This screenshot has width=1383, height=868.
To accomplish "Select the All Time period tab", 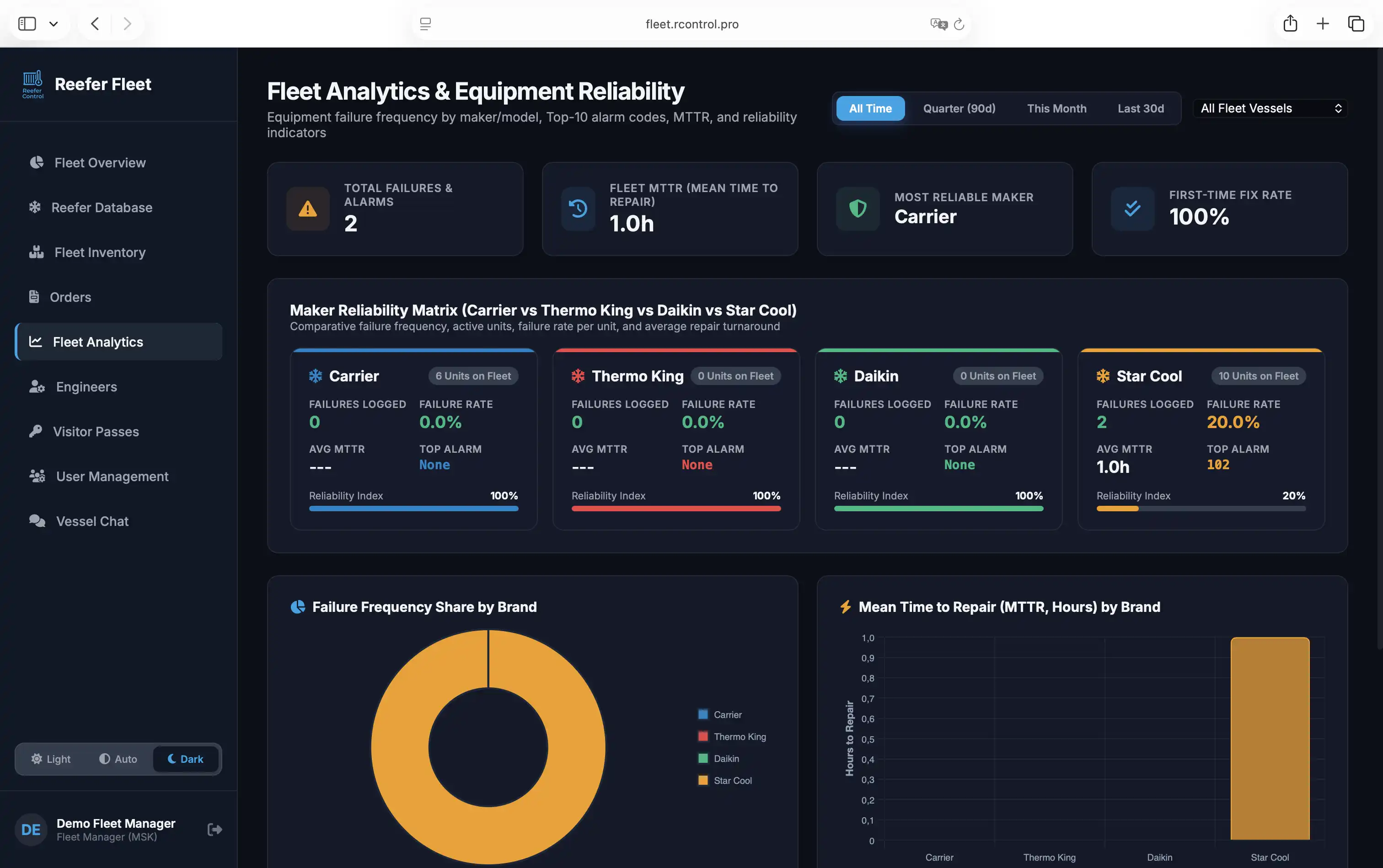I will [870, 108].
